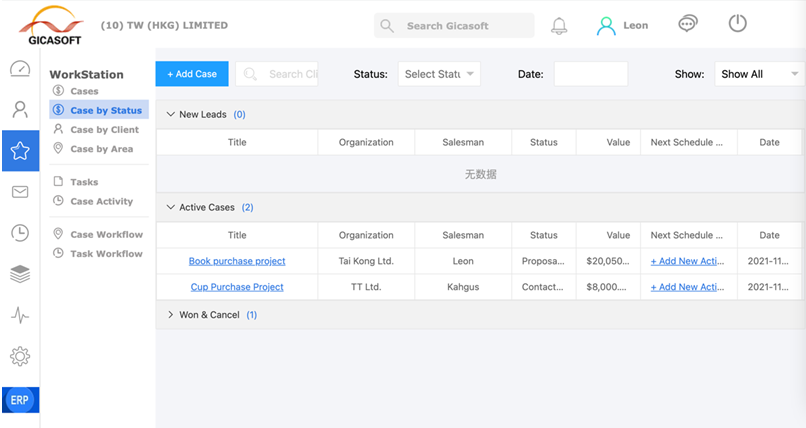
Task: Click the clock history sidebar icon
Action: (20, 233)
